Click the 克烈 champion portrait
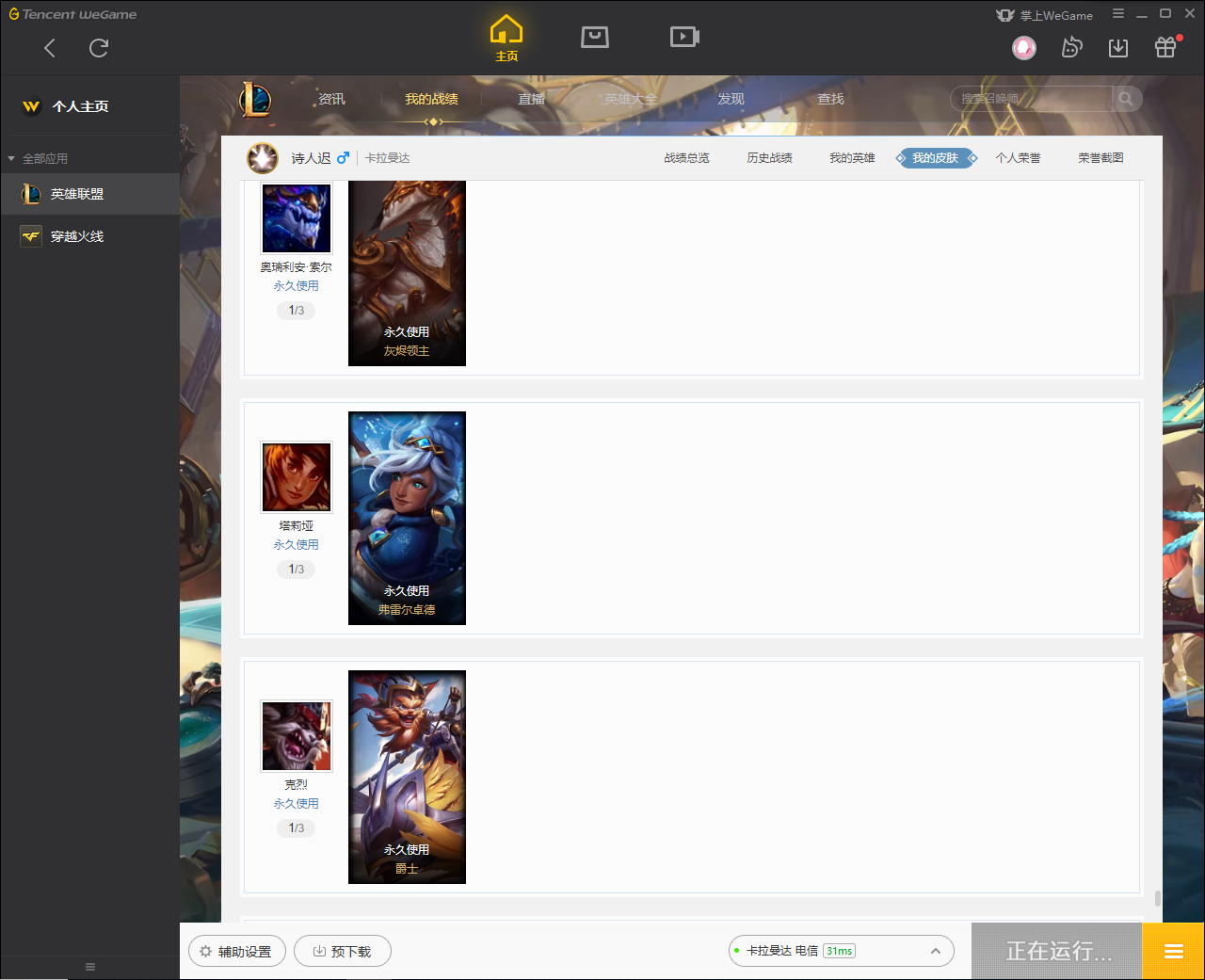Viewport: 1205px width, 980px height. [x=297, y=736]
